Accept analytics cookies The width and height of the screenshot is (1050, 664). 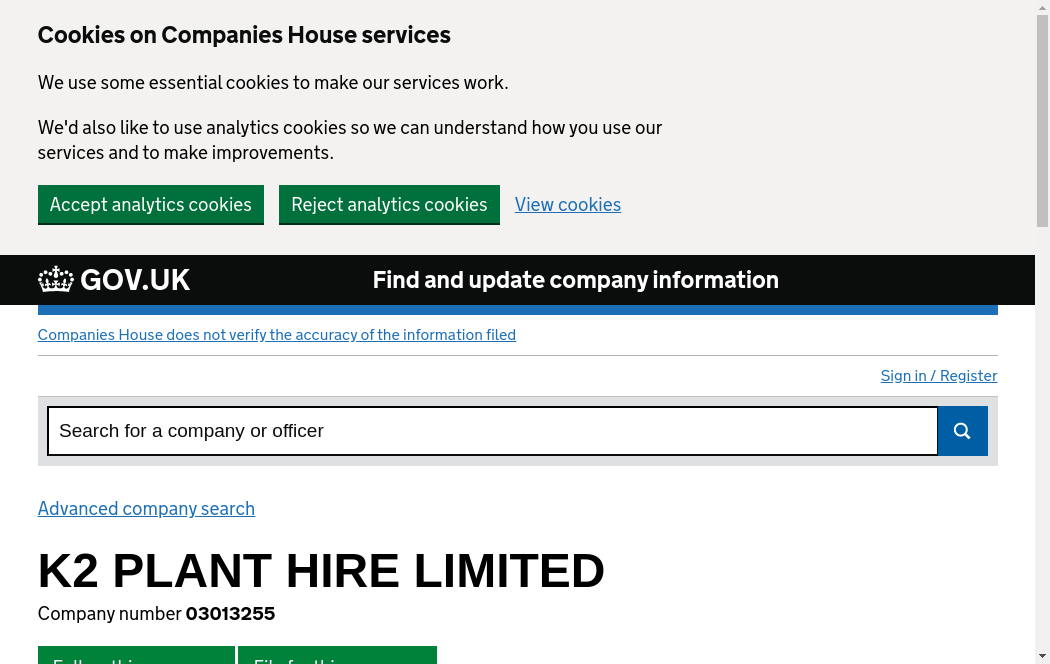pos(151,204)
